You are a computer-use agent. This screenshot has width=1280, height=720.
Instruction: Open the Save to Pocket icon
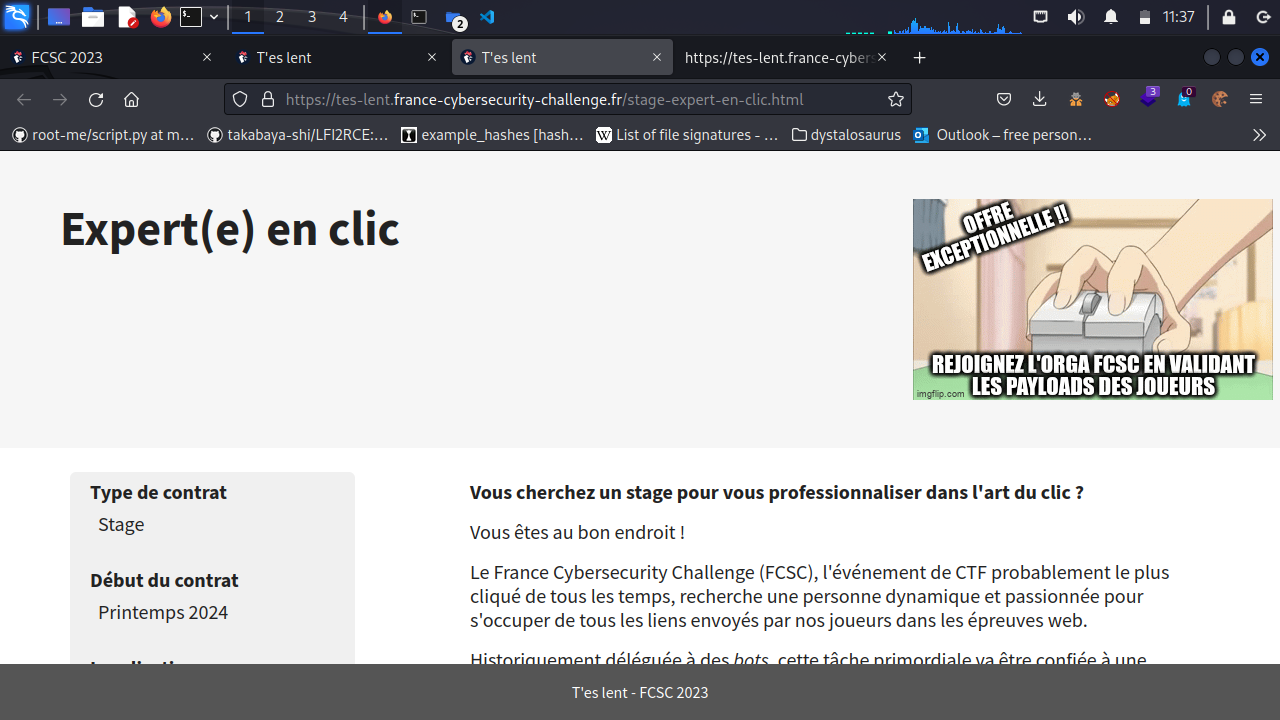(x=1004, y=99)
